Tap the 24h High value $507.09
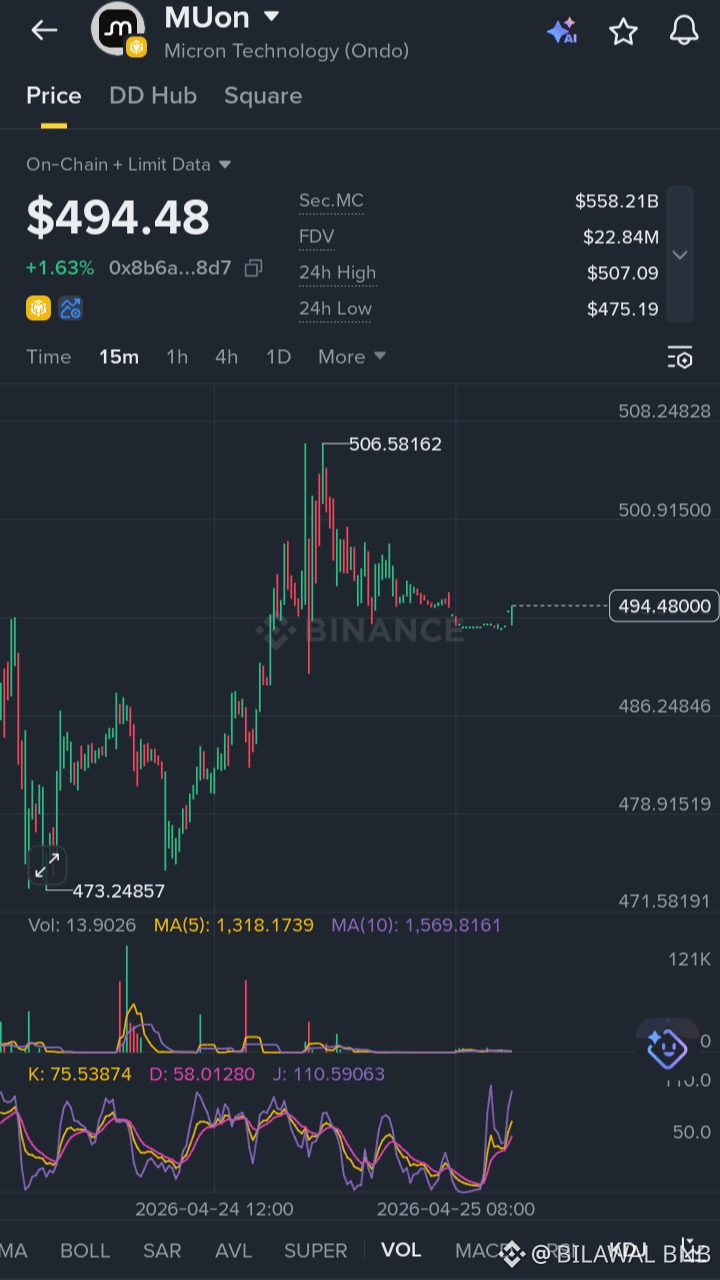Image resolution: width=720 pixels, height=1280 pixels. (x=623, y=273)
